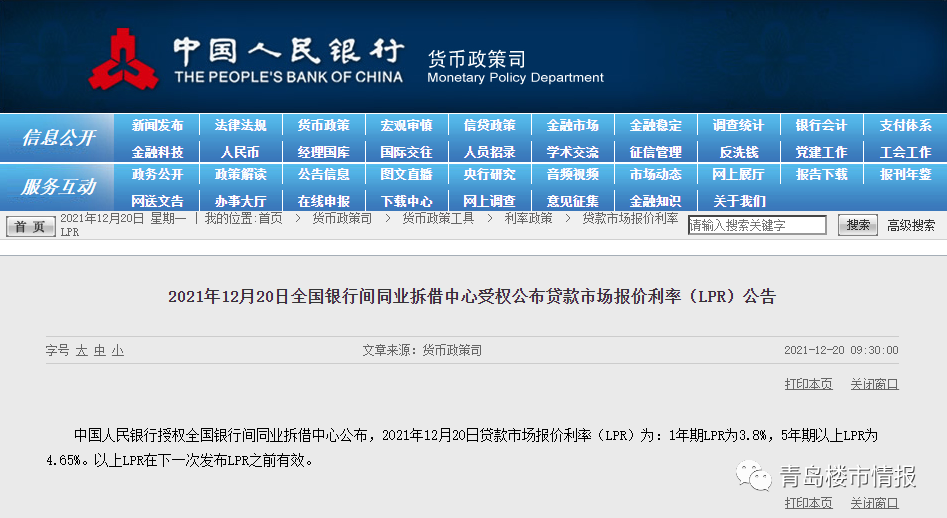
Task: Open the 法律法规 menu item
Action: click(x=240, y=126)
